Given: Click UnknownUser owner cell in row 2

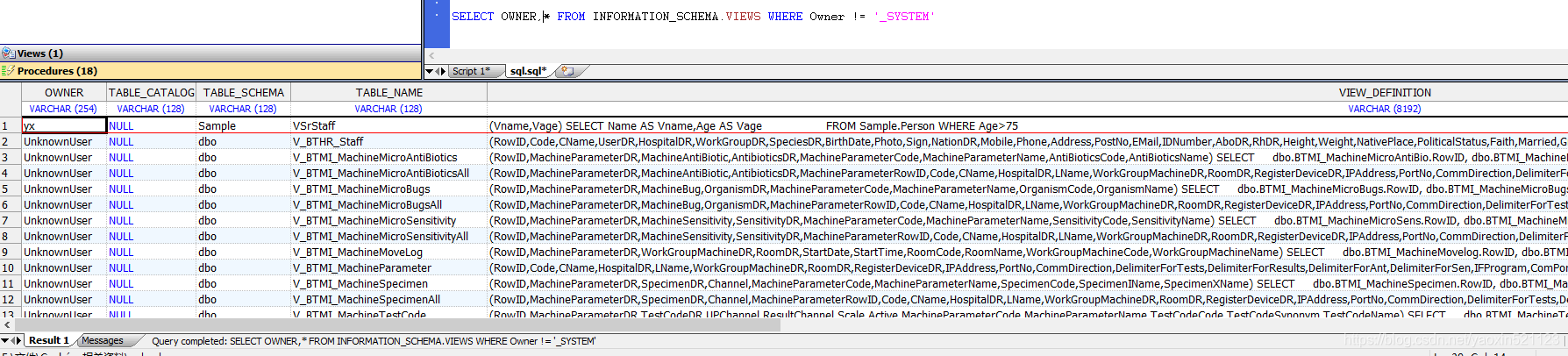Looking at the screenshot, I should pyautogui.click(x=64, y=141).
